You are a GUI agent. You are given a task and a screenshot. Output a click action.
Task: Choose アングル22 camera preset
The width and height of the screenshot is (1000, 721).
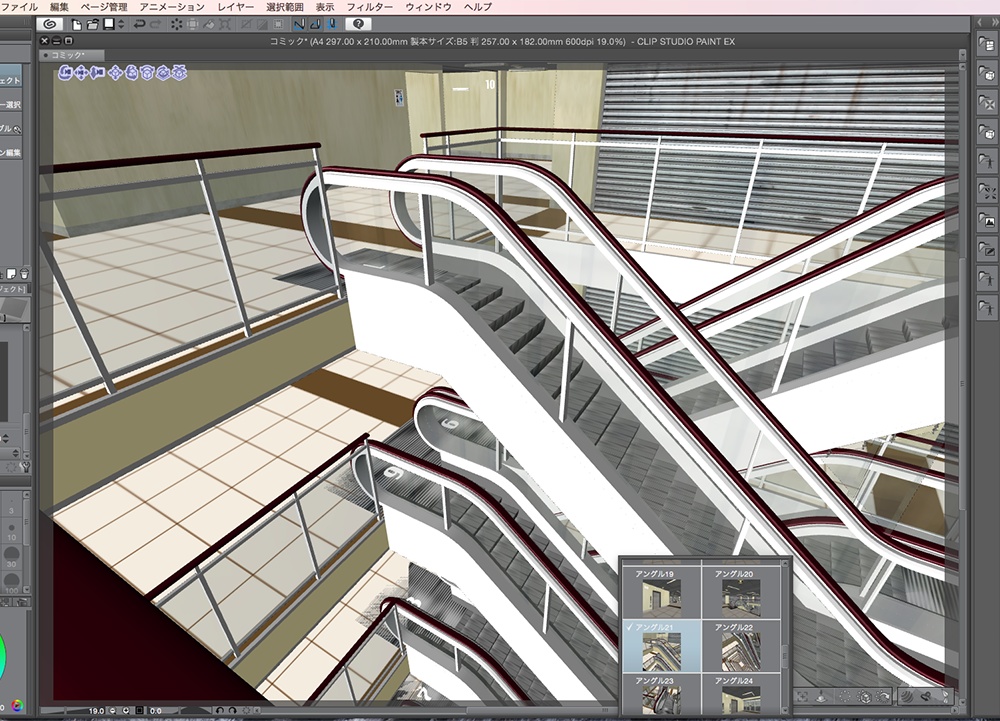click(740, 646)
